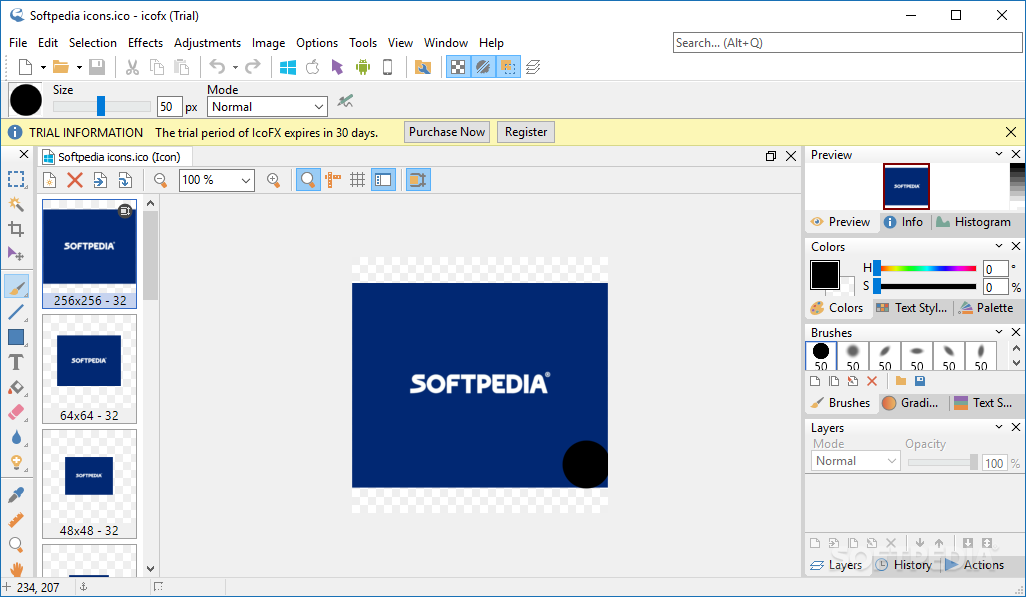Screen dimensions: 1026x597
Task: Select the Brush tool in toolbox
Action: pos(16,287)
